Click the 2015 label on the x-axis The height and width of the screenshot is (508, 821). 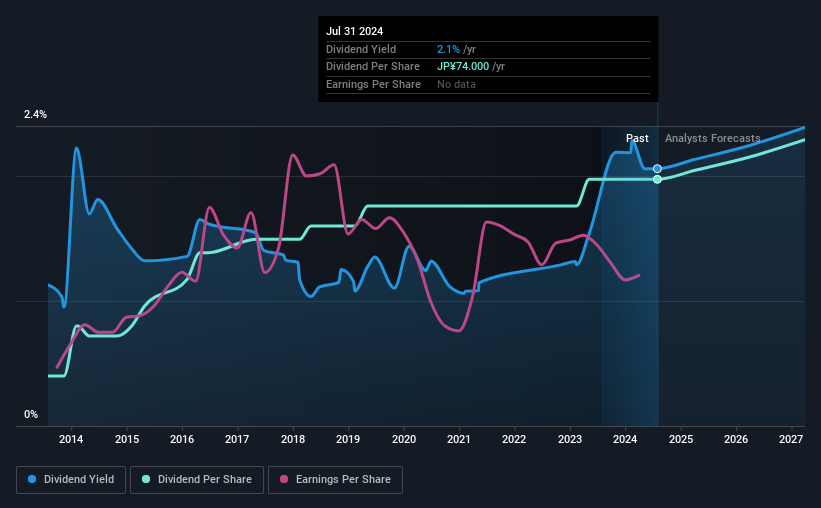(127, 439)
